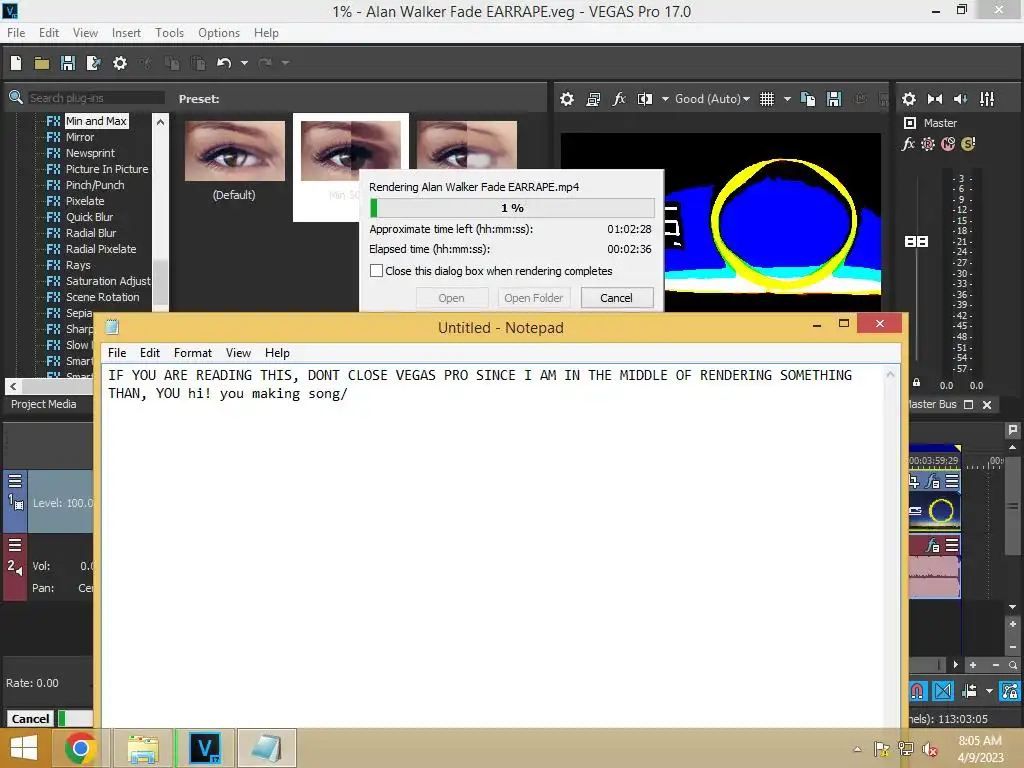1024x768 pixels.
Task: Click Cancel button in the bottom status bar
Action: click(x=30, y=718)
